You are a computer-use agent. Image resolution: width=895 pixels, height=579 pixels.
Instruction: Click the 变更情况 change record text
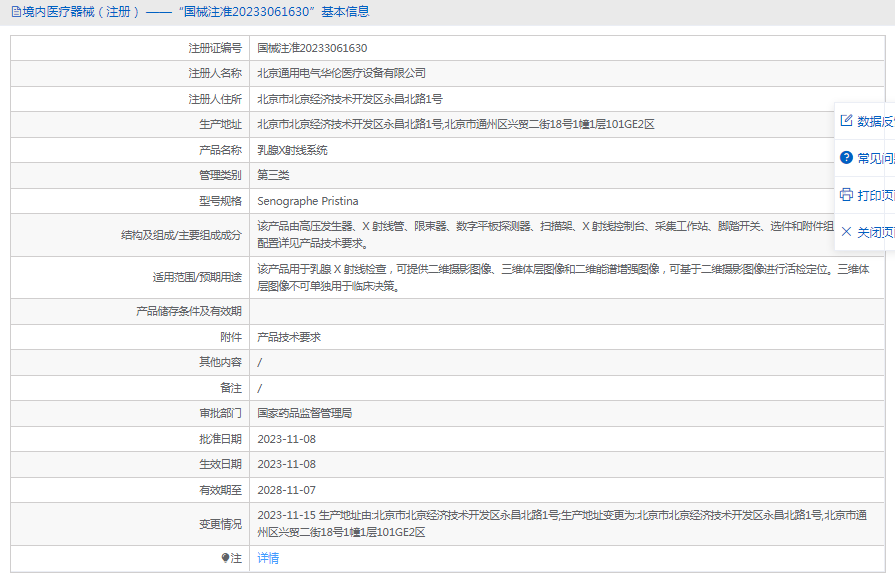coord(562,524)
